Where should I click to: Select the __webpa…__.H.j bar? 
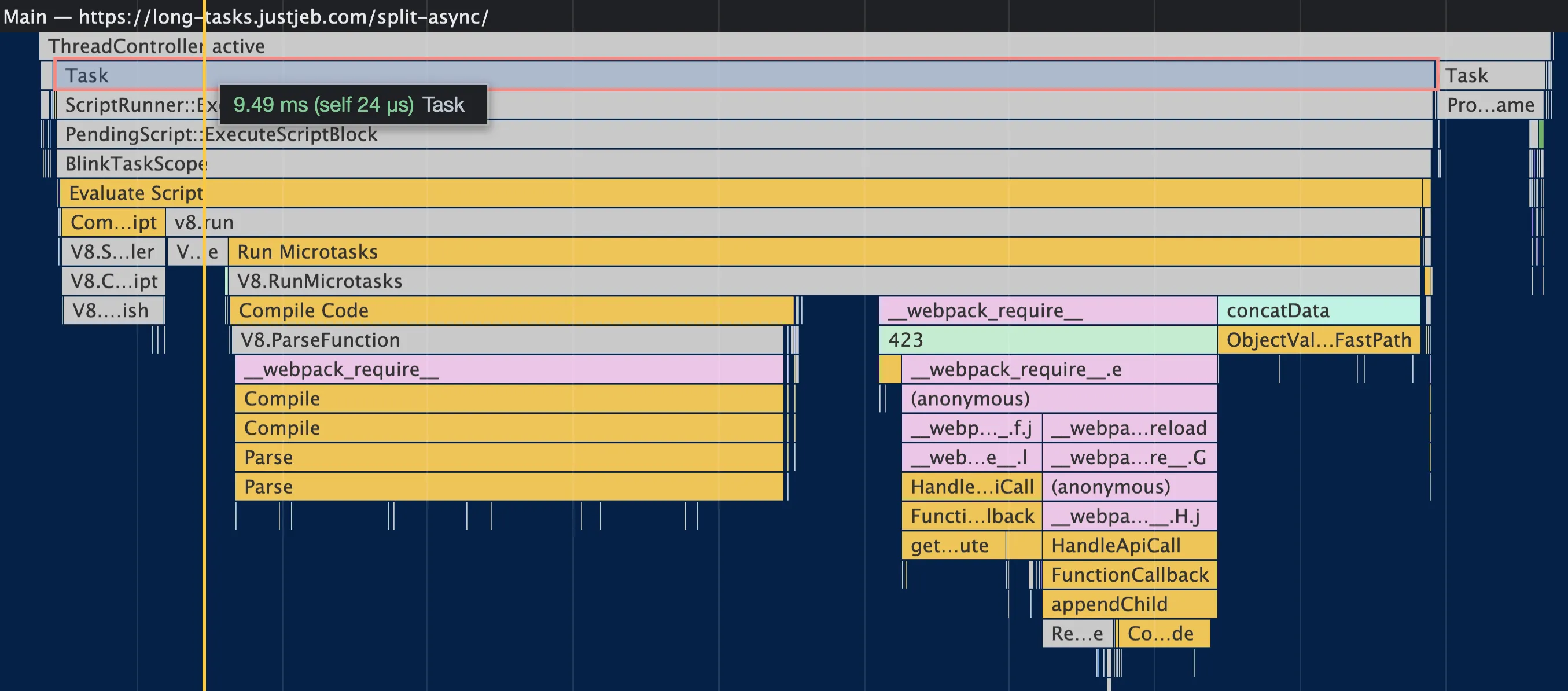1130,516
